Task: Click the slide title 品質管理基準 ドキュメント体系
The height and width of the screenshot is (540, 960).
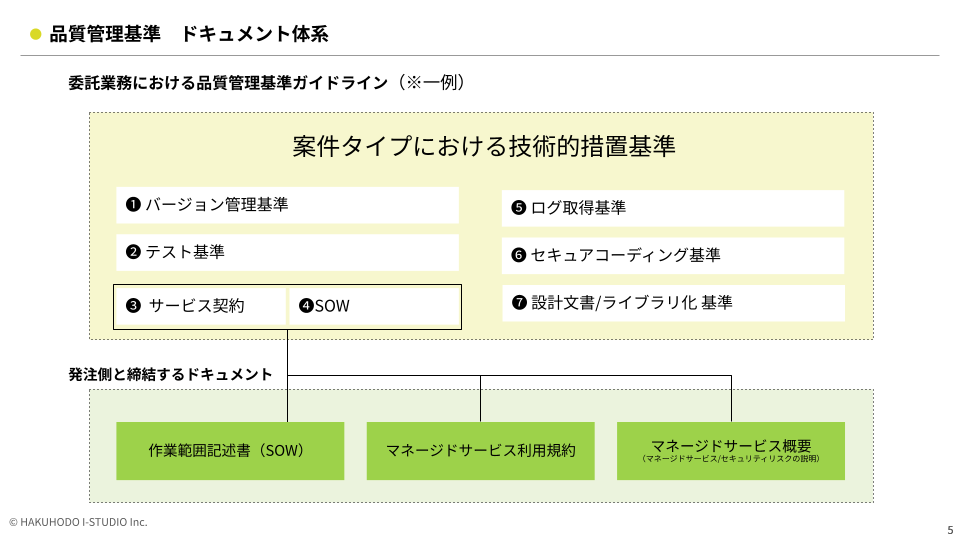Action: 189,35
